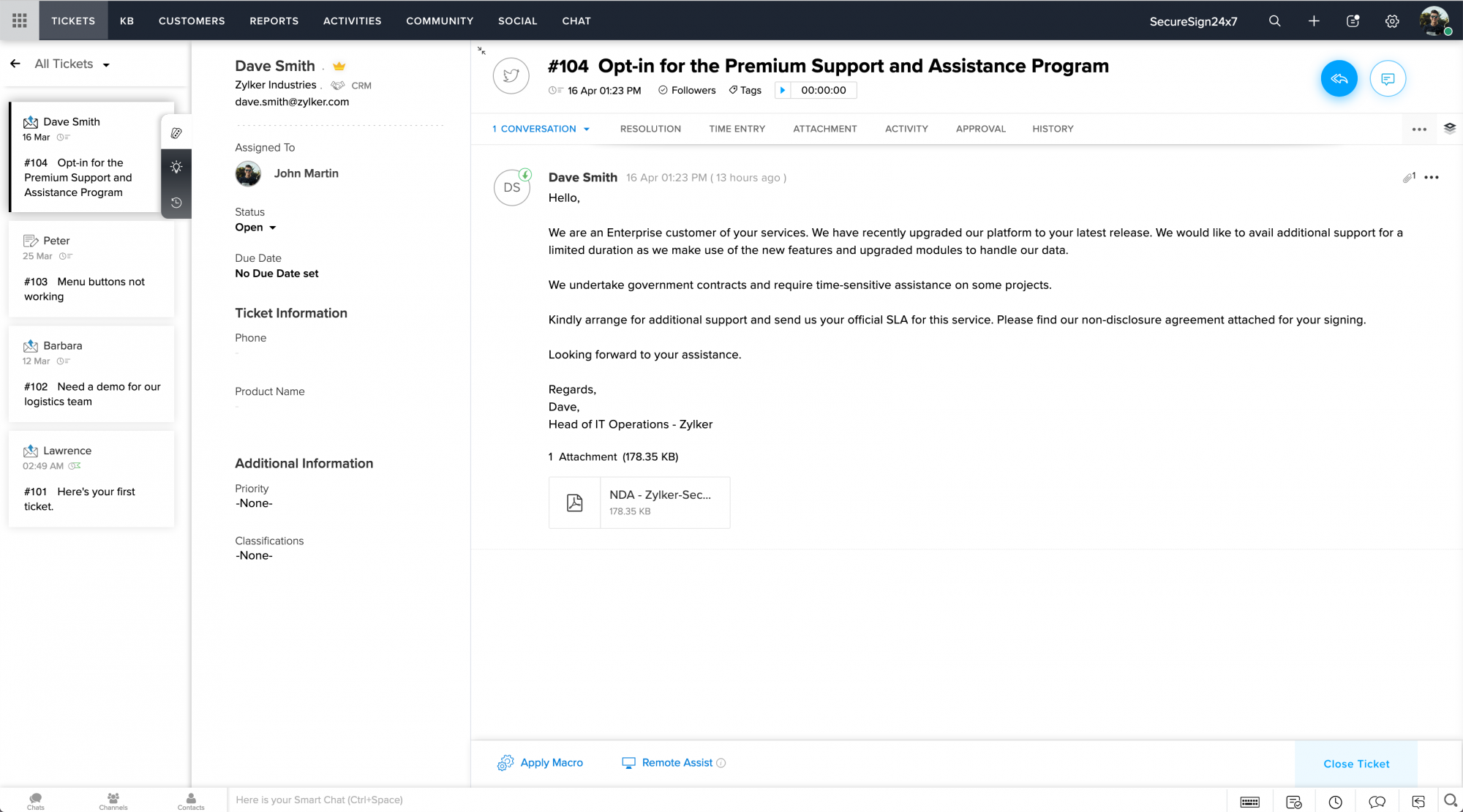Open the NDA PDF attachment
The height and width of the screenshot is (812, 1463).
[x=639, y=503]
